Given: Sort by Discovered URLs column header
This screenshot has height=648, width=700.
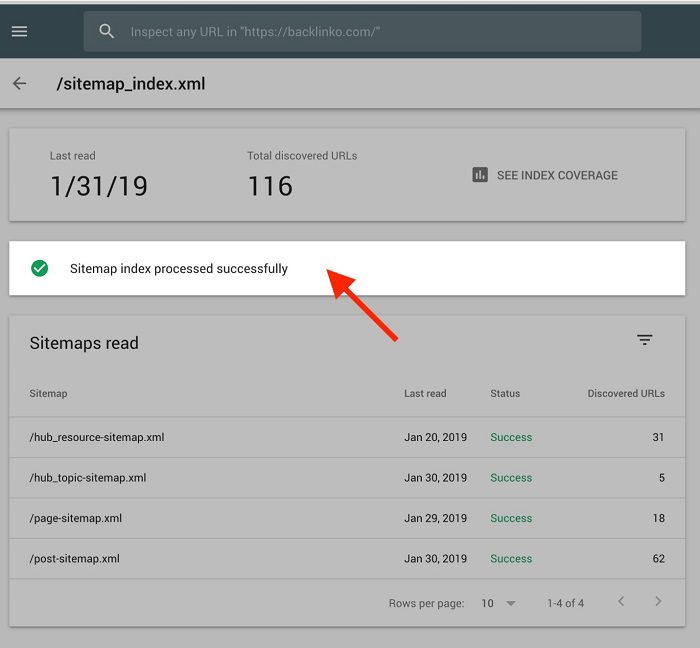Looking at the screenshot, I should [x=626, y=393].
